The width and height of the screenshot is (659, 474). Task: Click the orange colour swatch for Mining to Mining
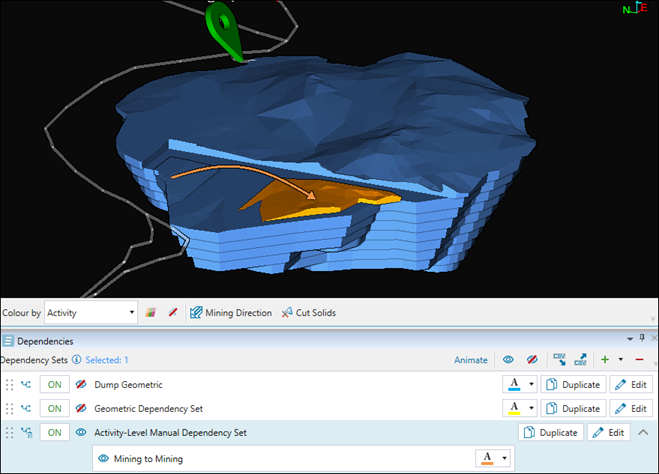click(x=487, y=458)
